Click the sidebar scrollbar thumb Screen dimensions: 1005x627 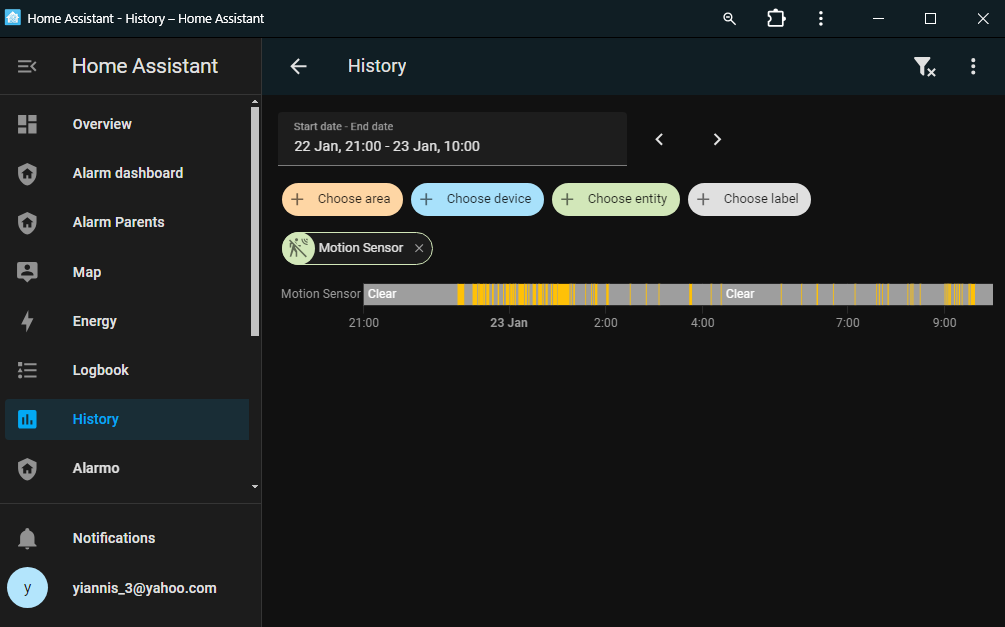pos(254,221)
